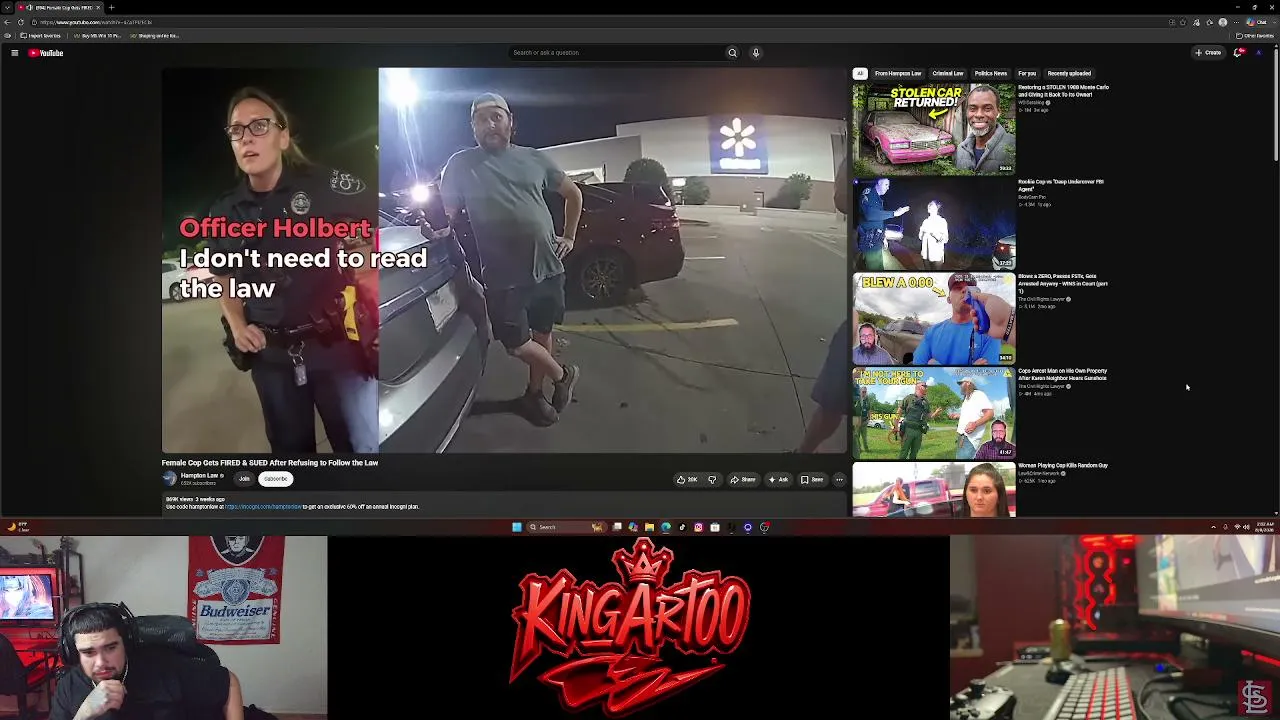This screenshot has width=1280, height=720.
Task: Open the Other favorites folder
Action: (1253, 36)
